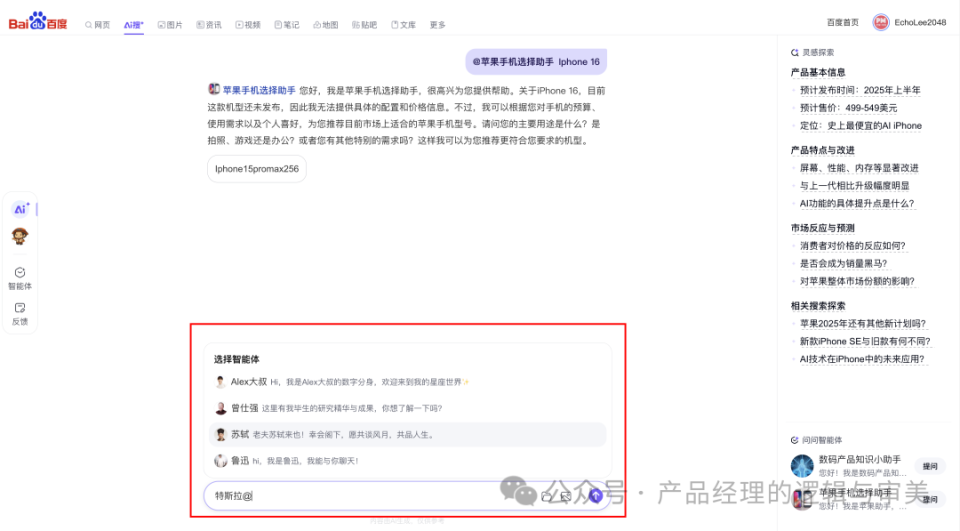Click the 苹果手机选择助手 avatar in reply
This screenshot has width=960, height=531.
click(x=214, y=89)
